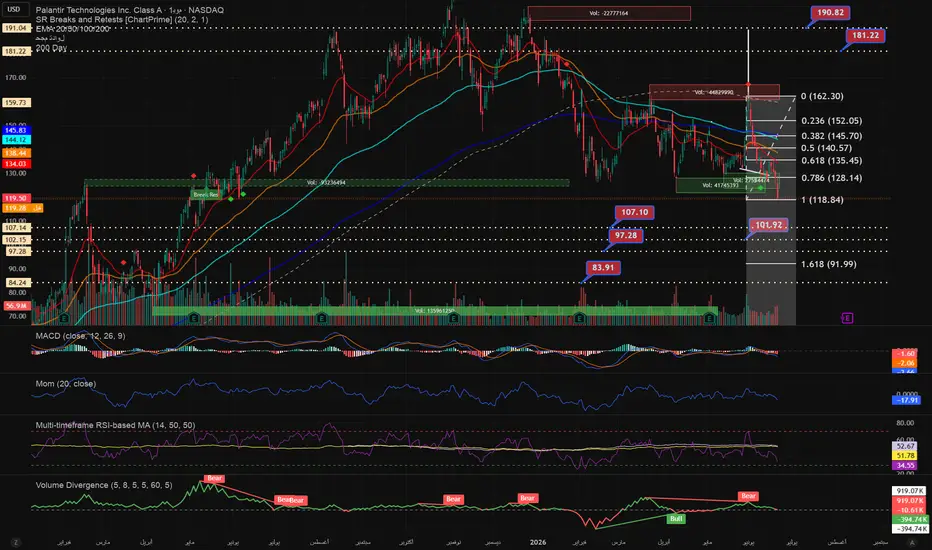932x550 pixels.
Task: Click the 101.92 price callout
Action: (769, 225)
